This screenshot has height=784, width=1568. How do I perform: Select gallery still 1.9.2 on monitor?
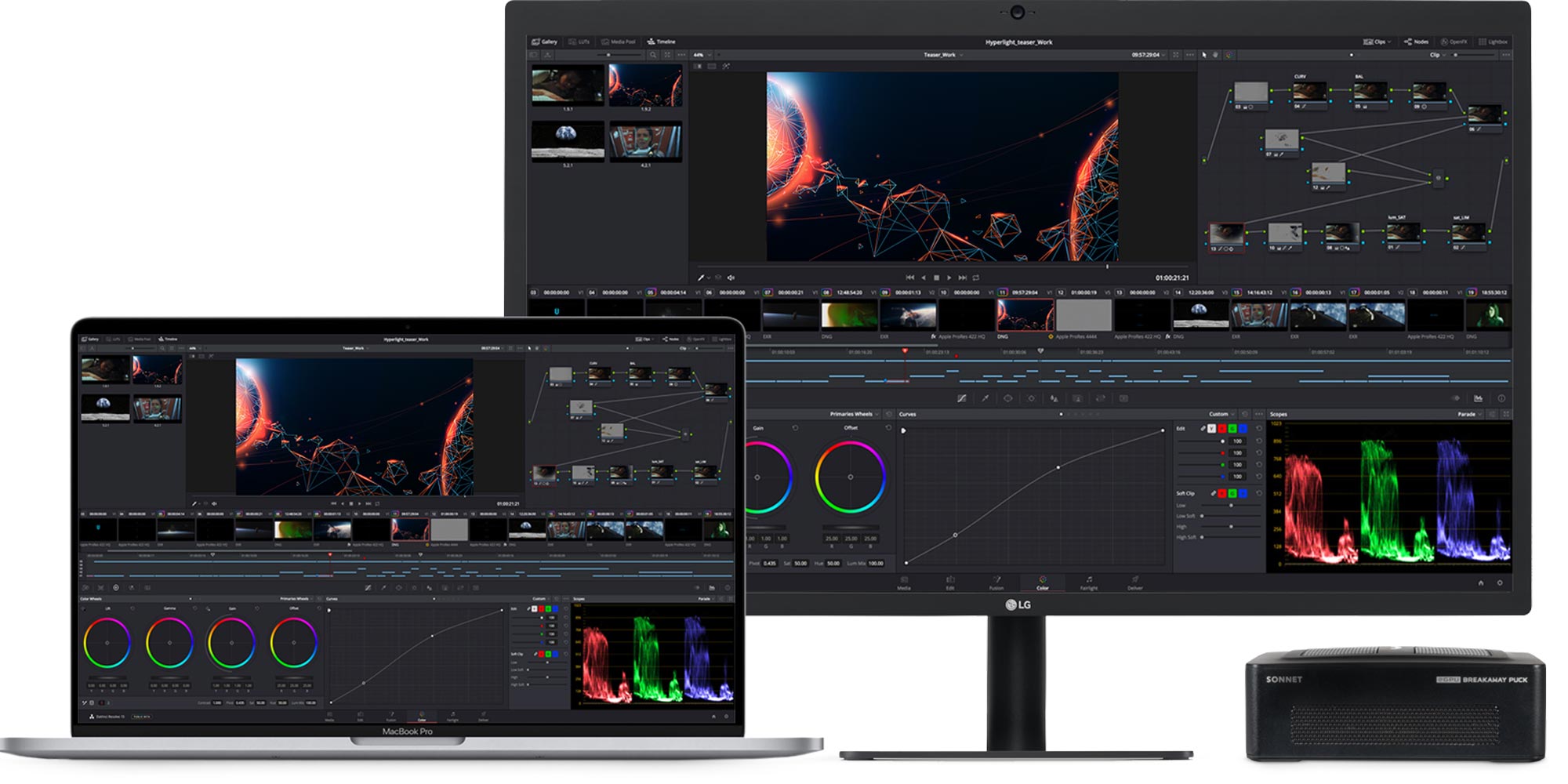pos(645,85)
